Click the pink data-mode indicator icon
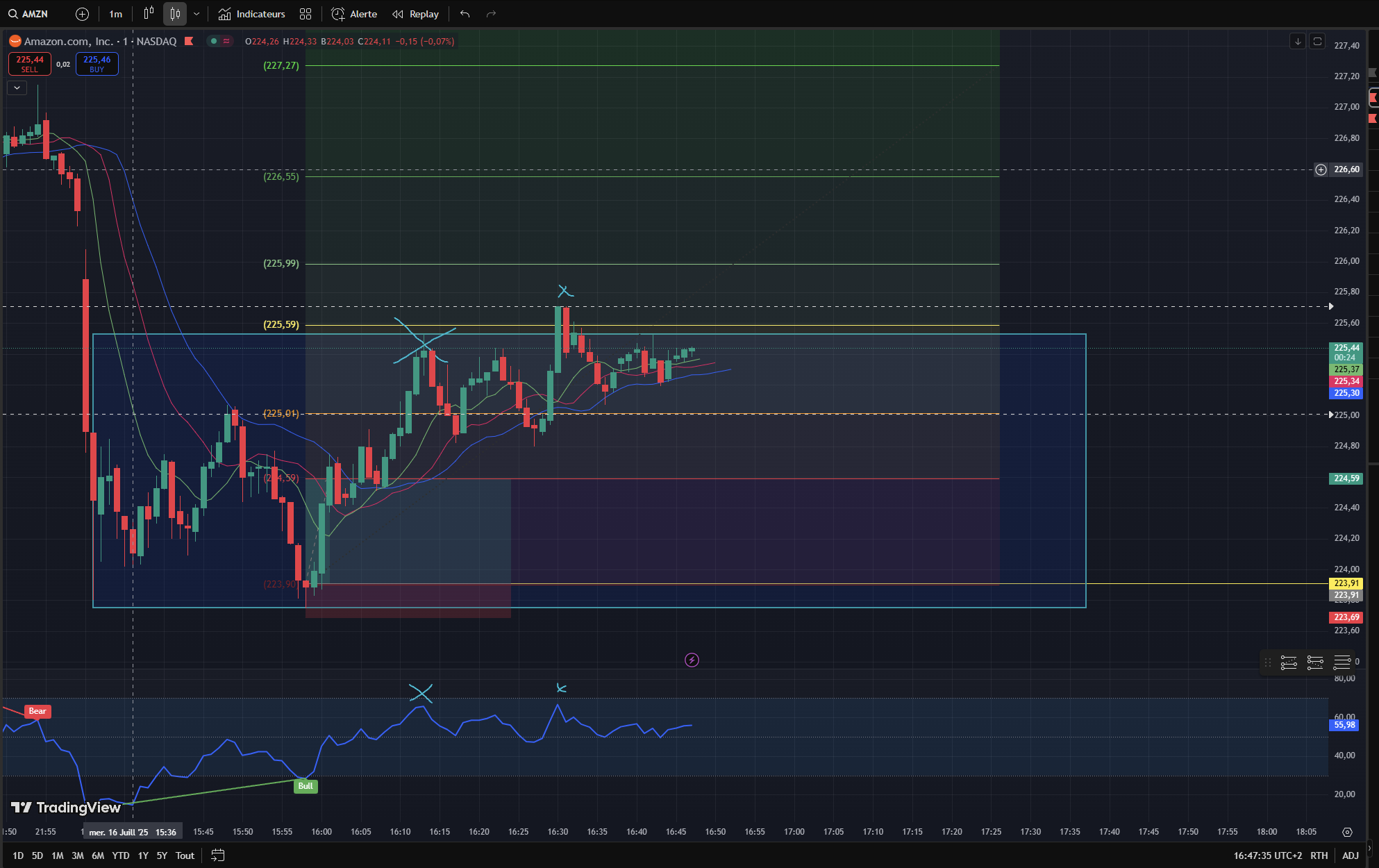1379x868 pixels. click(x=226, y=41)
